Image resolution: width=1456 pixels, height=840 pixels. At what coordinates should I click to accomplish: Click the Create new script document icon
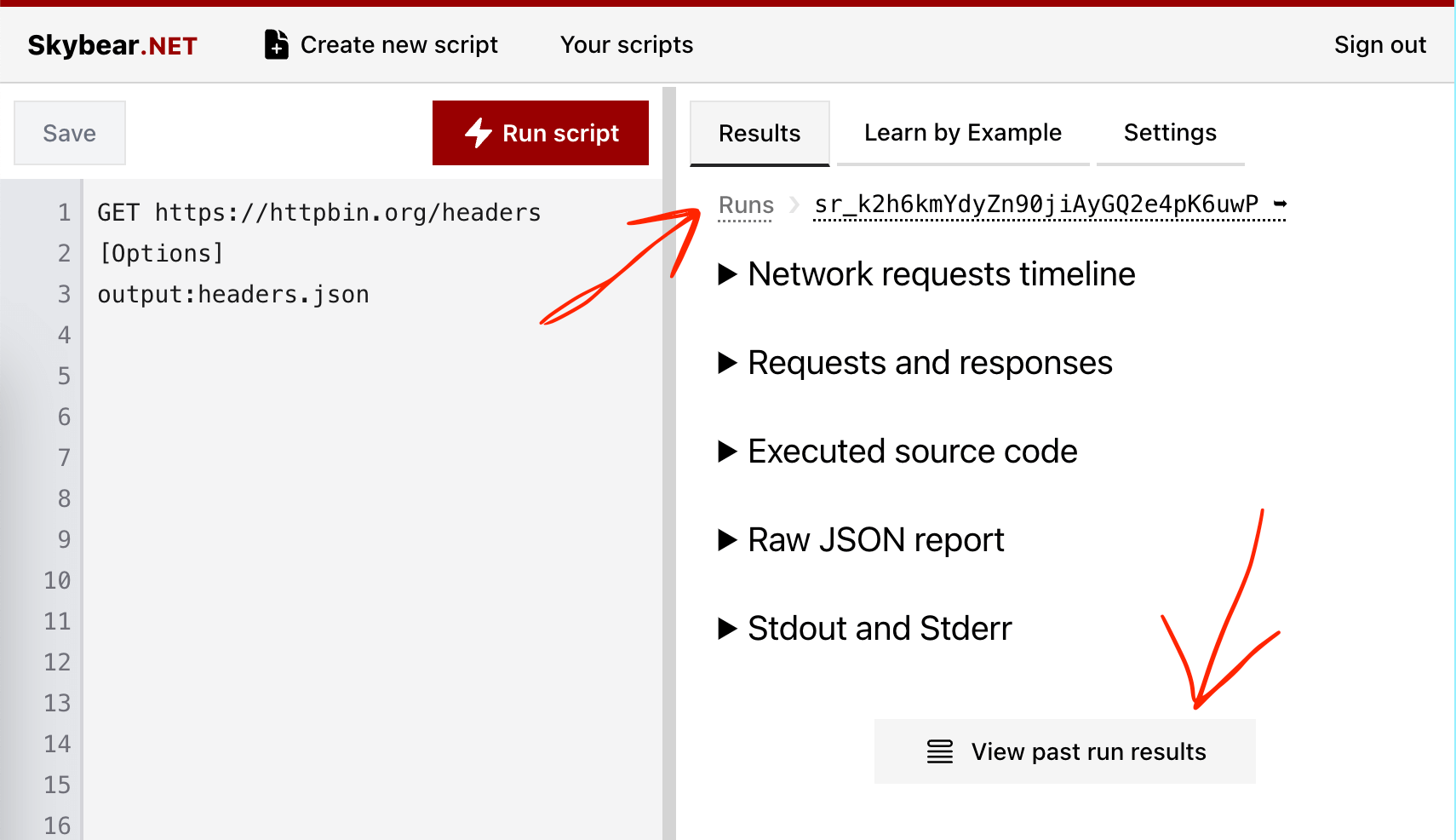pos(275,44)
